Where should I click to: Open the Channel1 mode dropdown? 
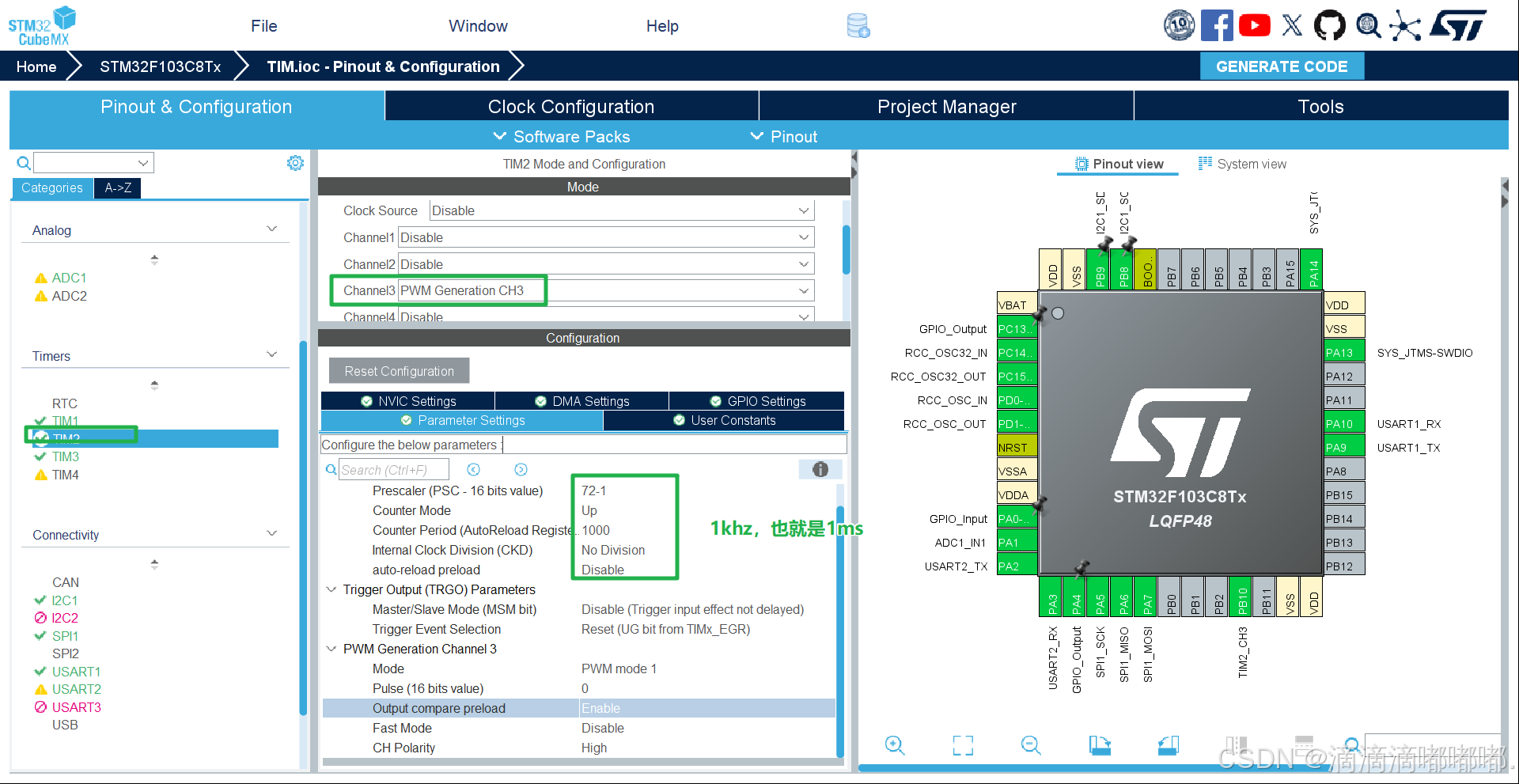pos(606,237)
